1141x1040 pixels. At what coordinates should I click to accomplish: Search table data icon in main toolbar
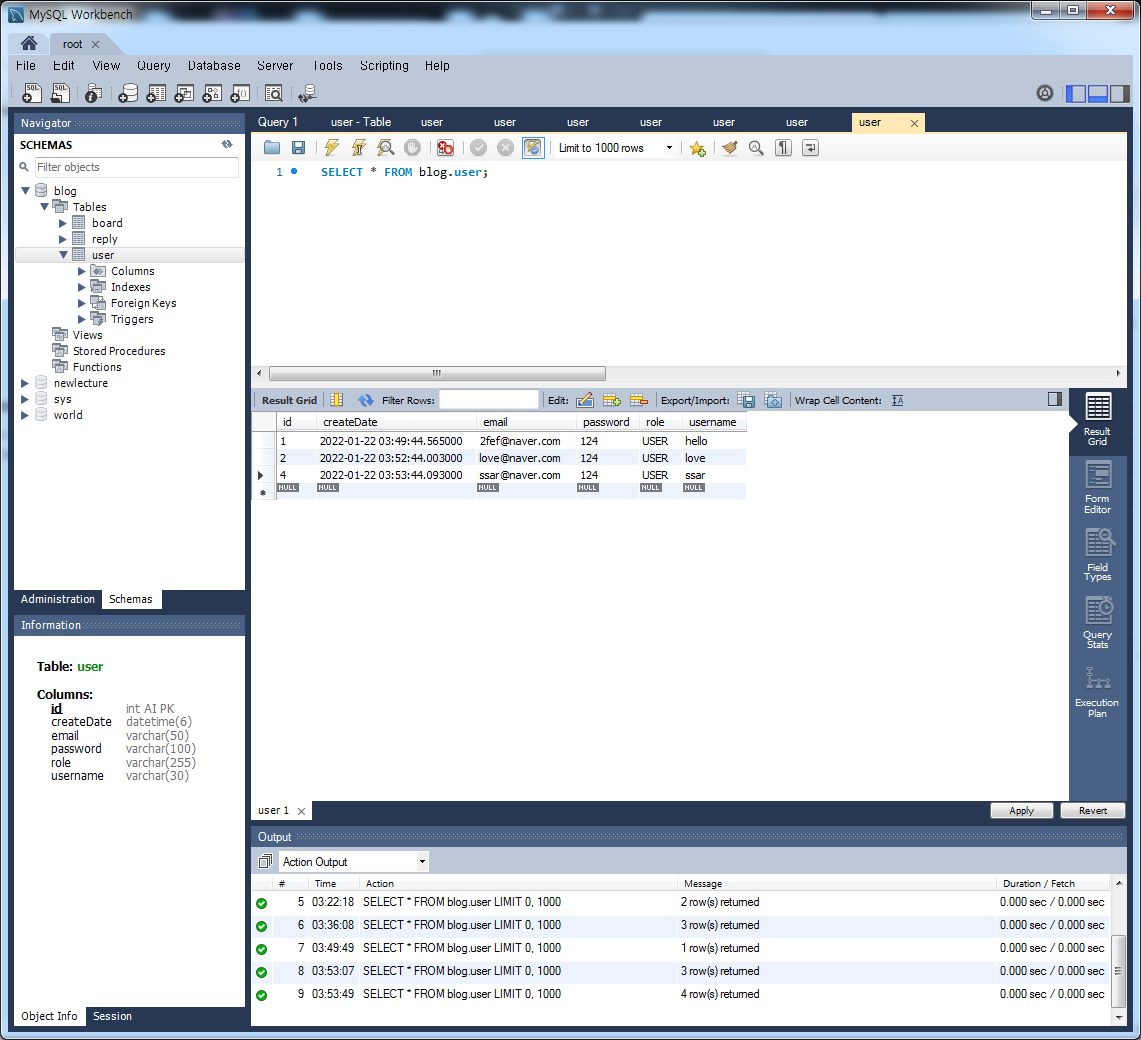click(274, 92)
